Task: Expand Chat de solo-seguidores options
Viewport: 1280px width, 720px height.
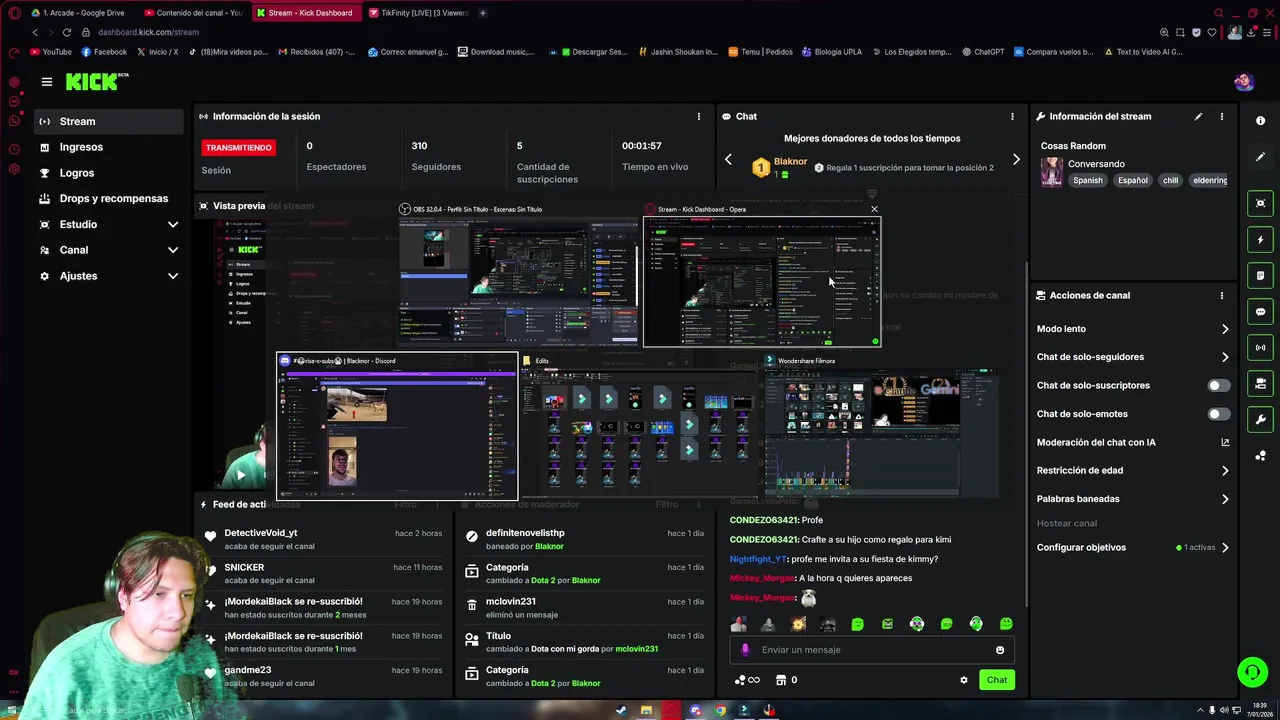Action: click(1225, 357)
